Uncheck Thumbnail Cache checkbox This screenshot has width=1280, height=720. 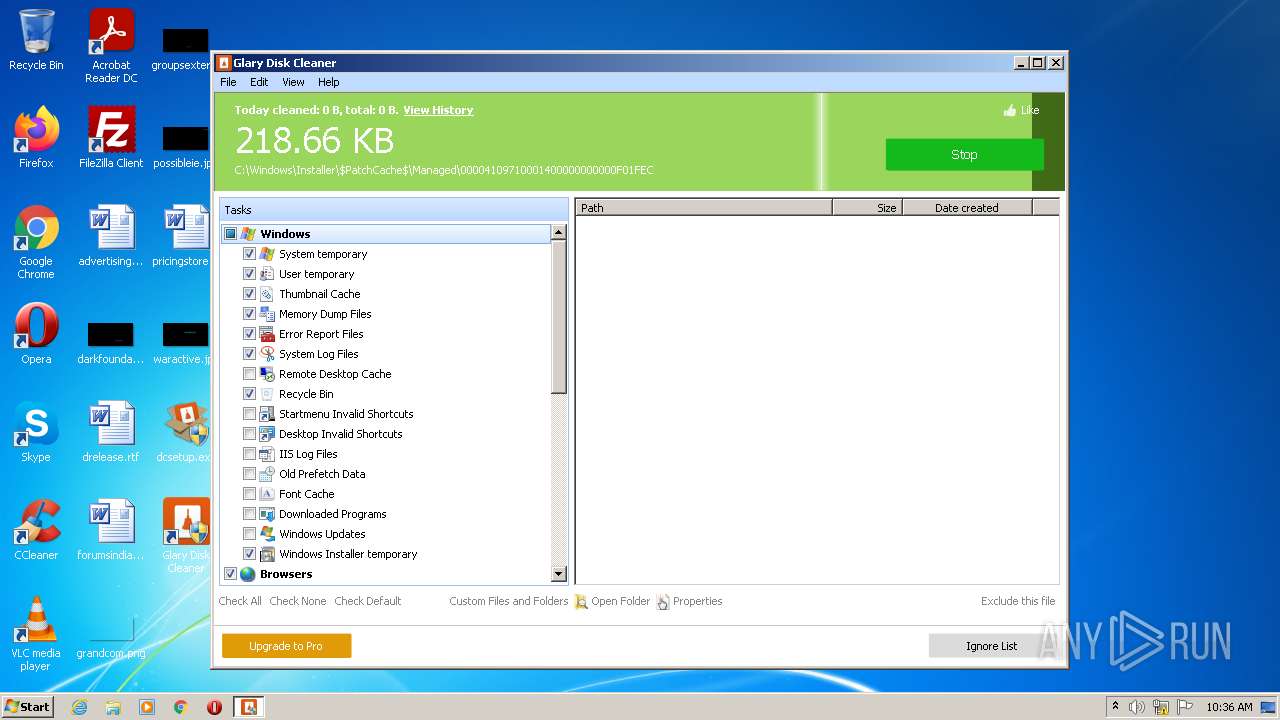pyautogui.click(x=250, y=294)
